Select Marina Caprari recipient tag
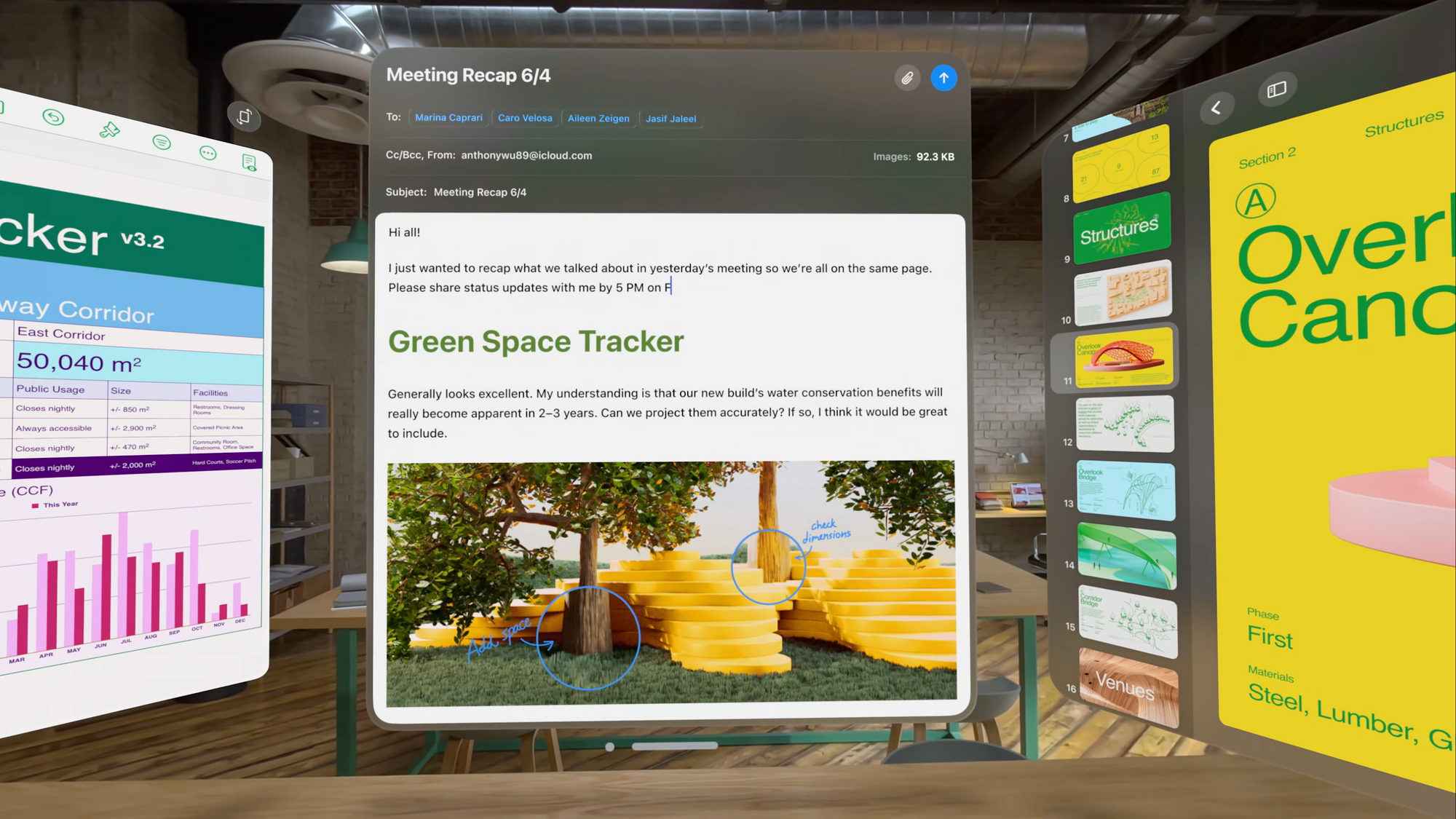The width and height of the screenshot is (1456, 819). pos(448,117)
